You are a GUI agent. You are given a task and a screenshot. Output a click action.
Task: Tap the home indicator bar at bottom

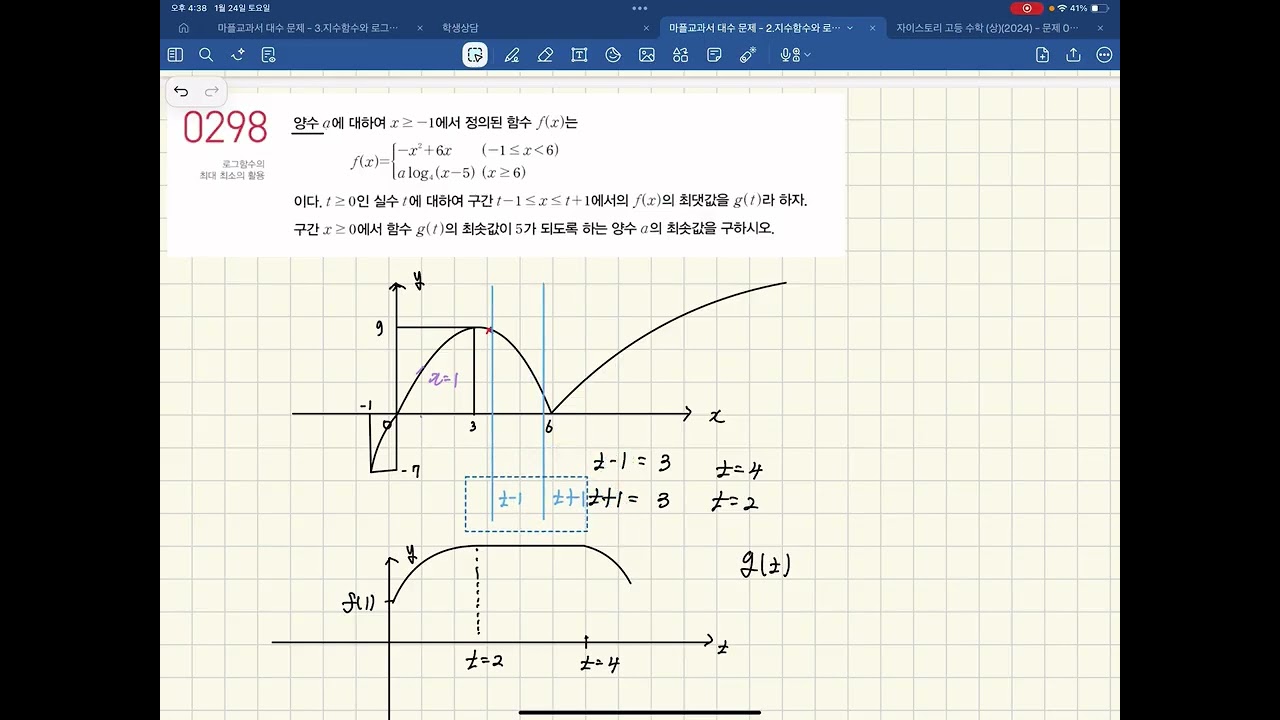tap(640, 712)
